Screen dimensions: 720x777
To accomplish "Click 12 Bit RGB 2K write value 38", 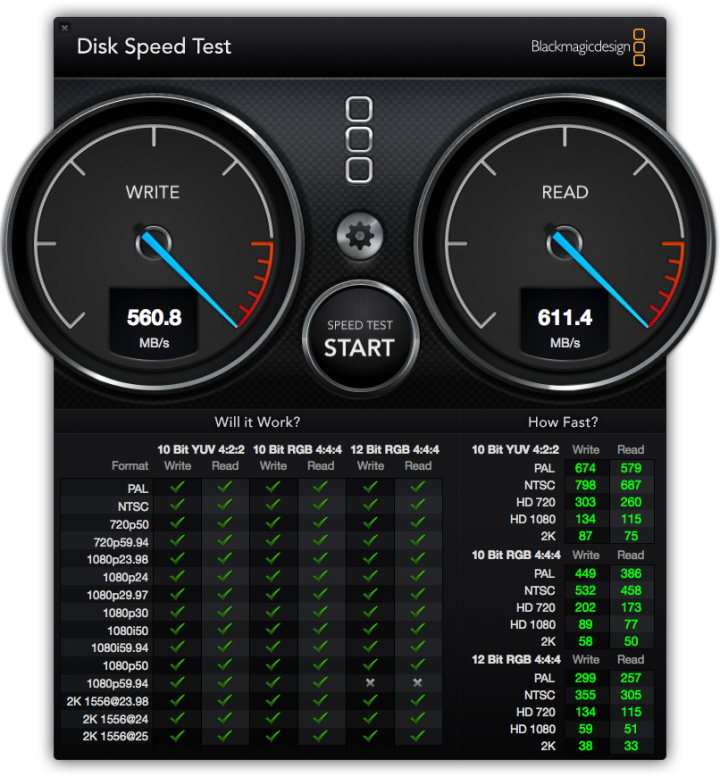I will [x=585, y=746].
